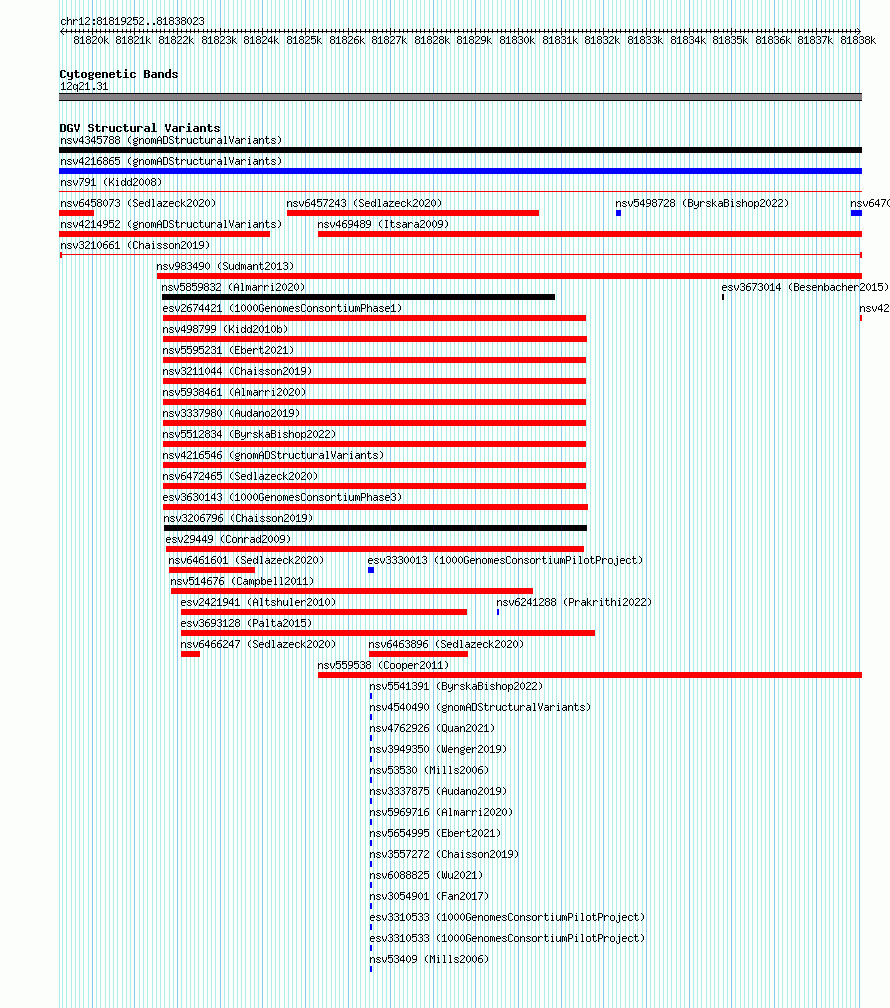Open nsv4540490 gnomADStructuralVariants label

(x=480, y=707)
